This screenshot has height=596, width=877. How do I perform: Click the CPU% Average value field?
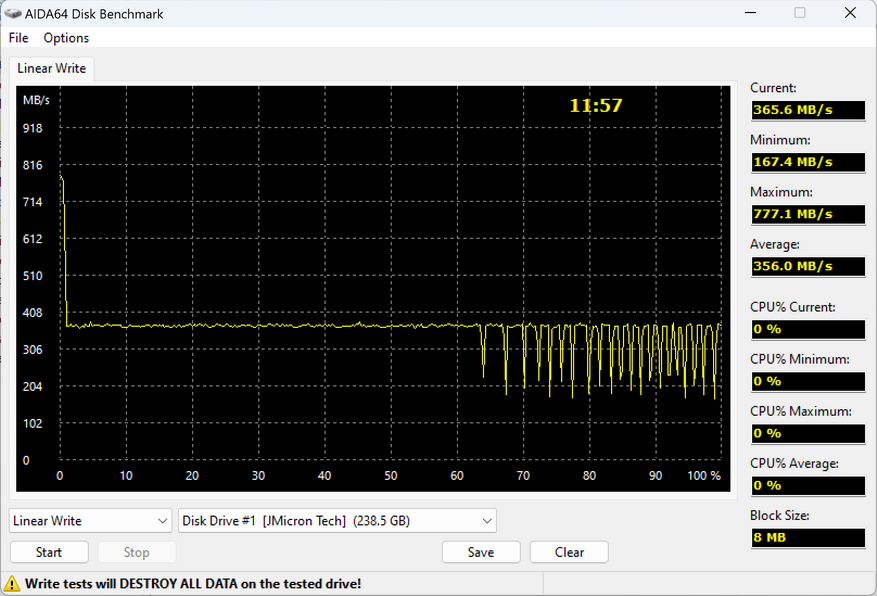(x=808, y=486)
